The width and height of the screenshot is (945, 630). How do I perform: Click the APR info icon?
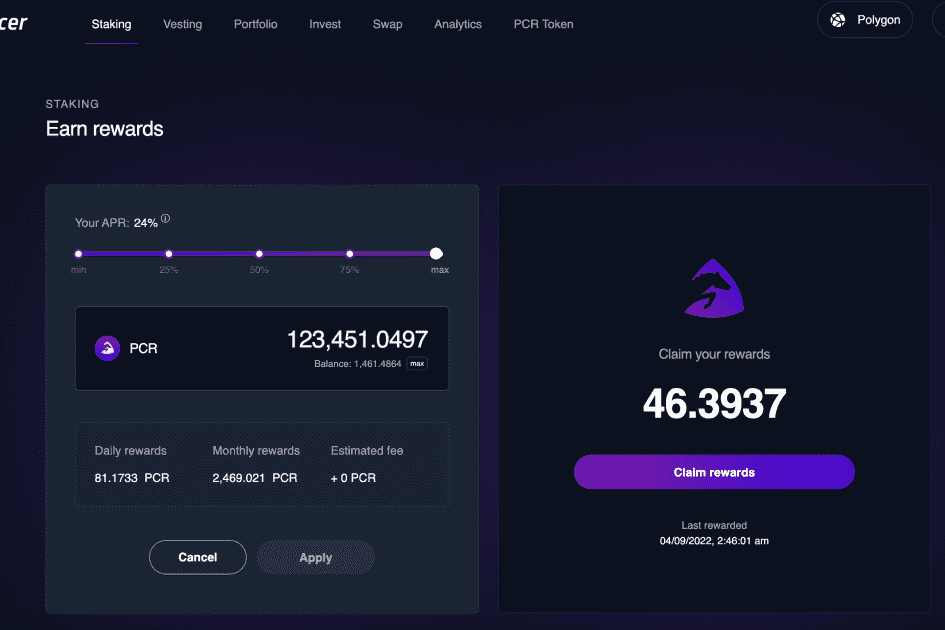pyautogui.click(x=166, y=219)
